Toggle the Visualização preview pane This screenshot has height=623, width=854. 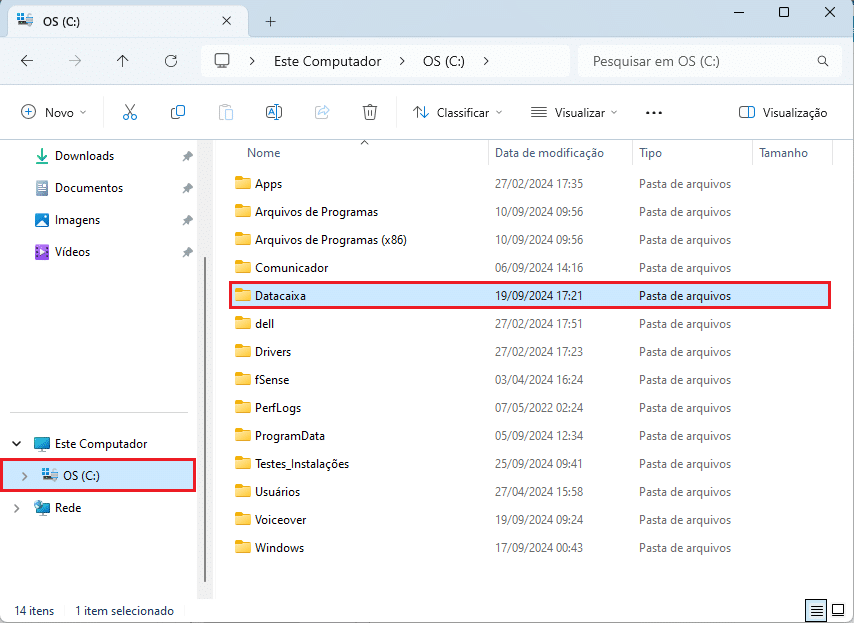click(x=783, y=113)
